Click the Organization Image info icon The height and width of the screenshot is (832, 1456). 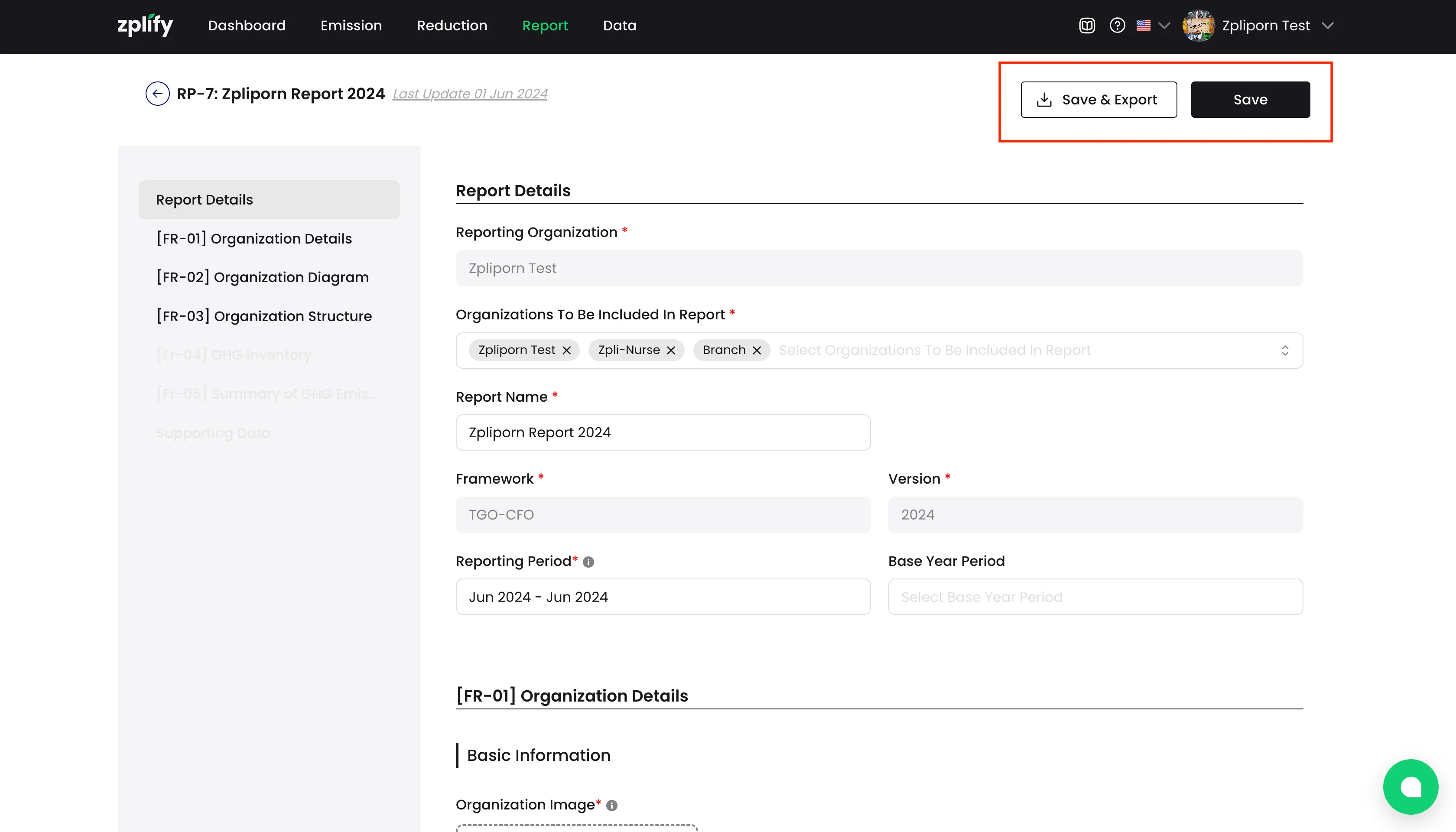click(x=612, y=805)
